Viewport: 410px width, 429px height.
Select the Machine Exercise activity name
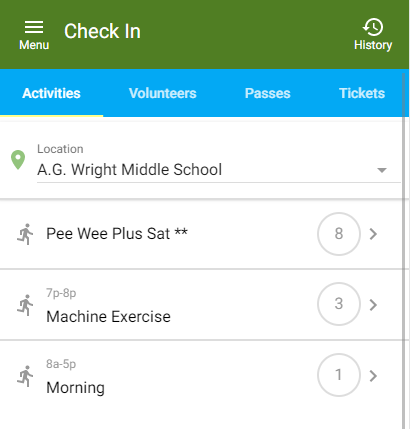tap(108, 317)
